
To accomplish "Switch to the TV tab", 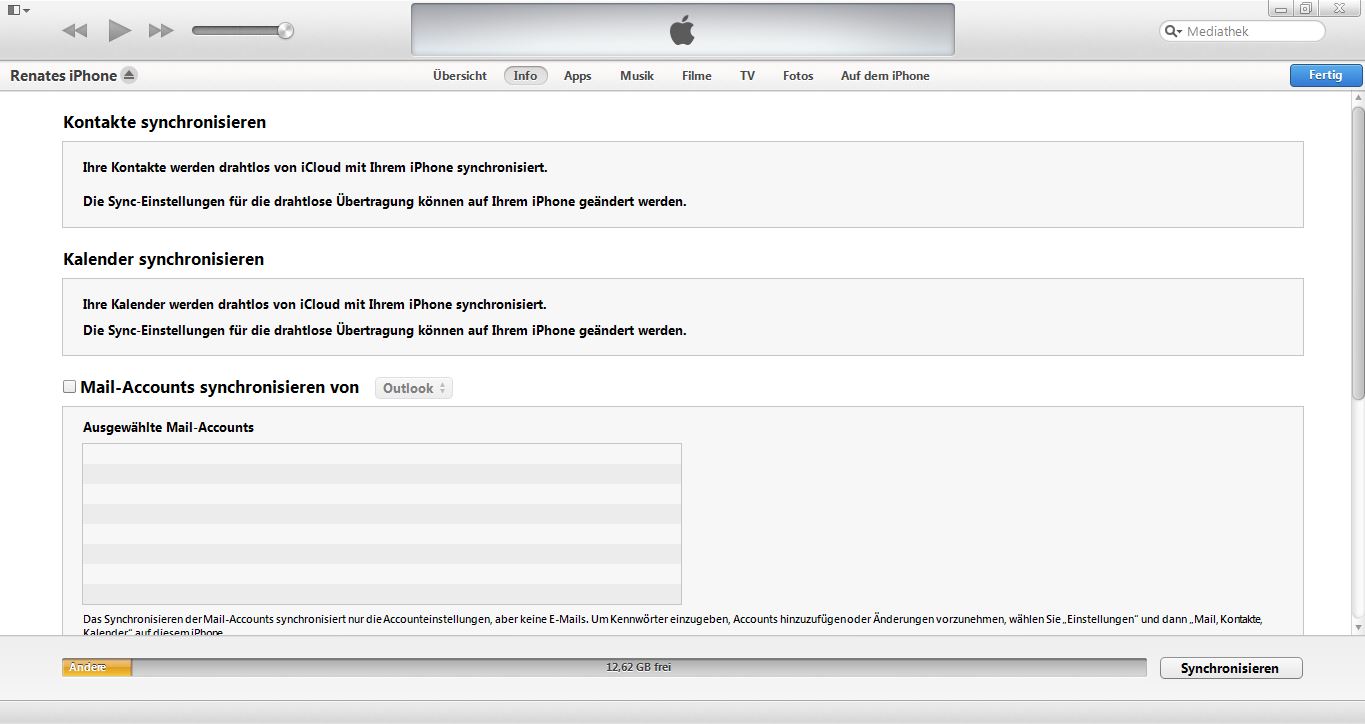I will [x=748, y=76].
